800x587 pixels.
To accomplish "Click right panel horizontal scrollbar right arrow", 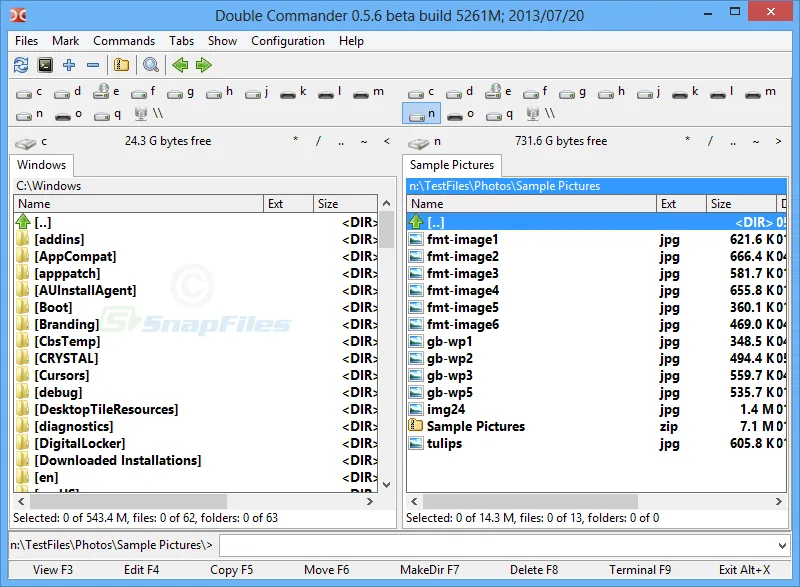I will 779,501.
